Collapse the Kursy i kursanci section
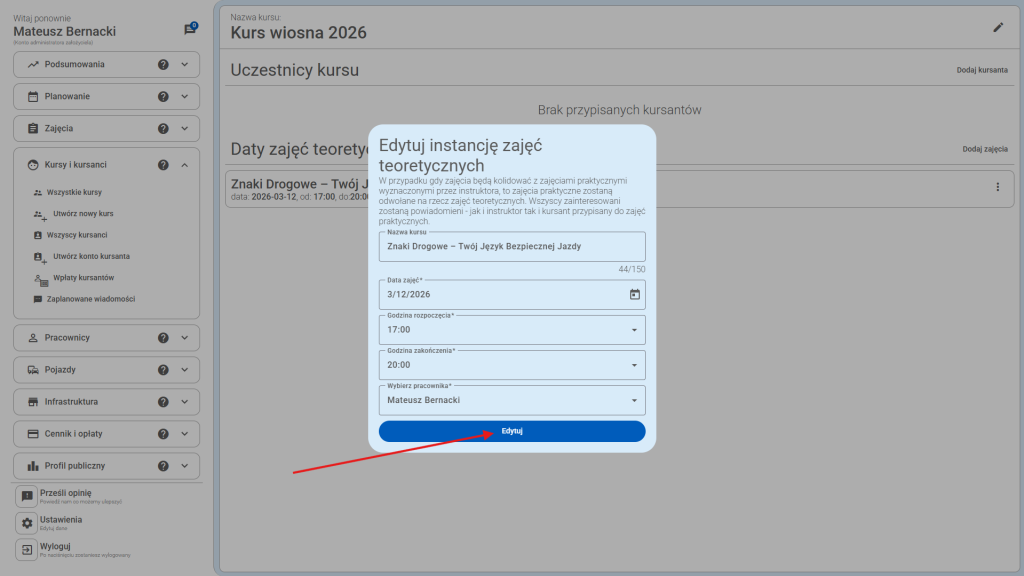 (185, 165)
